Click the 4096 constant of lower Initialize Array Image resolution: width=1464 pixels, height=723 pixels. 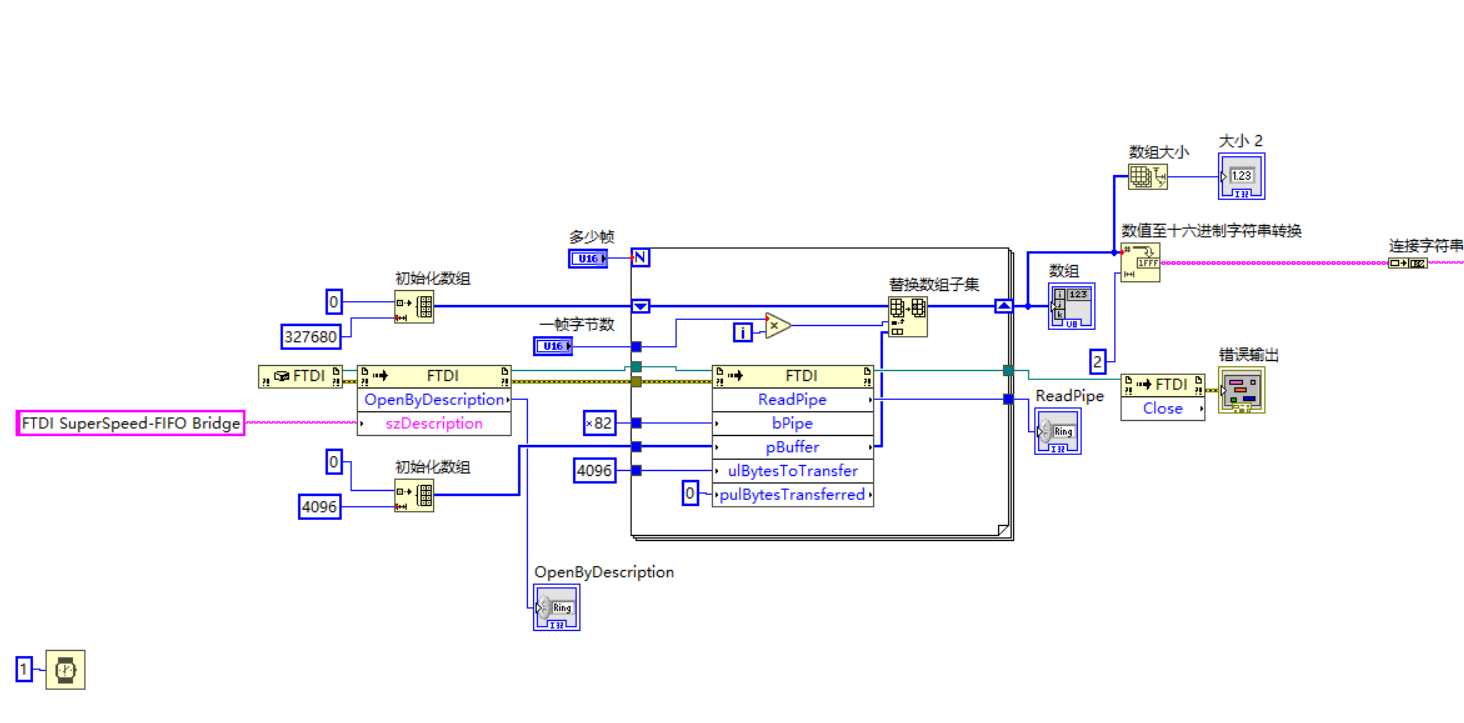pyautogui.click(x=320, y=507)
